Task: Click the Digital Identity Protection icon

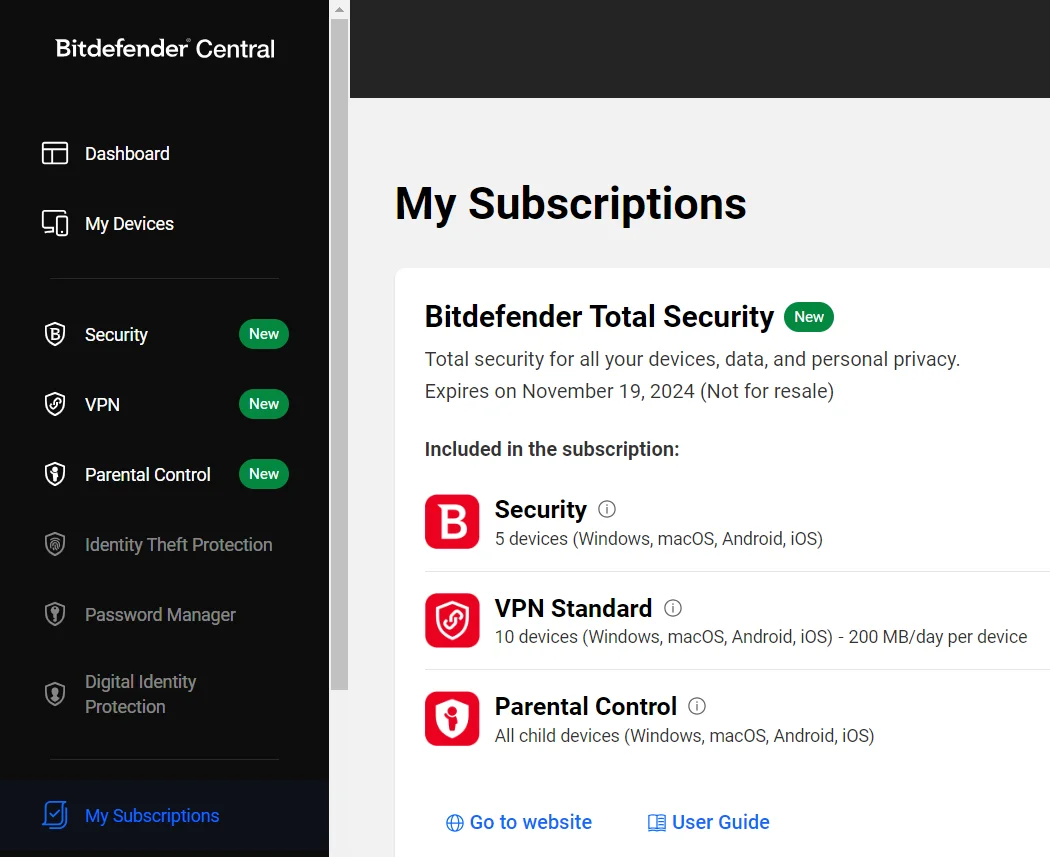Action: (55, 694)
